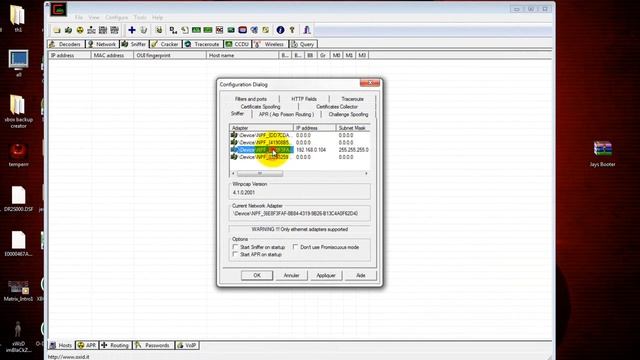
Task: Select first adapter row NPF_{DD7CDA
Action: click(300, 135)
